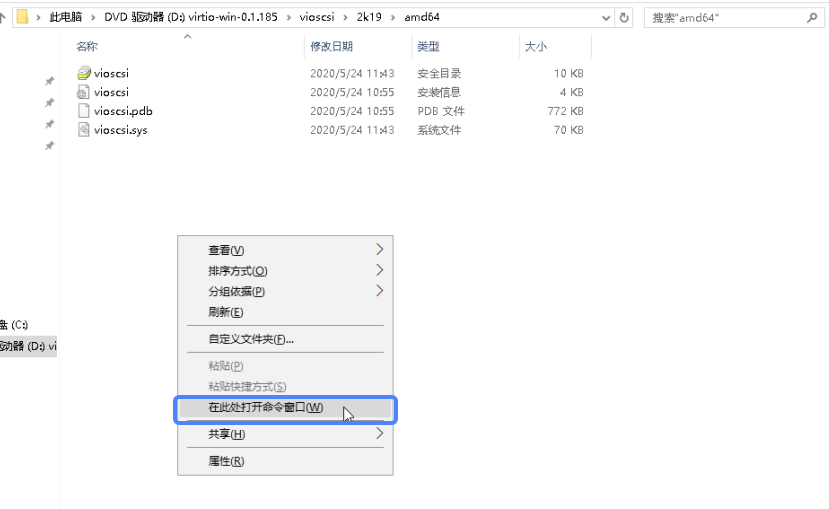Screen dimensions: 829x509
Task: Click the up-arrow navigation button
Action: pyautogui.click(x=3, y=17)
